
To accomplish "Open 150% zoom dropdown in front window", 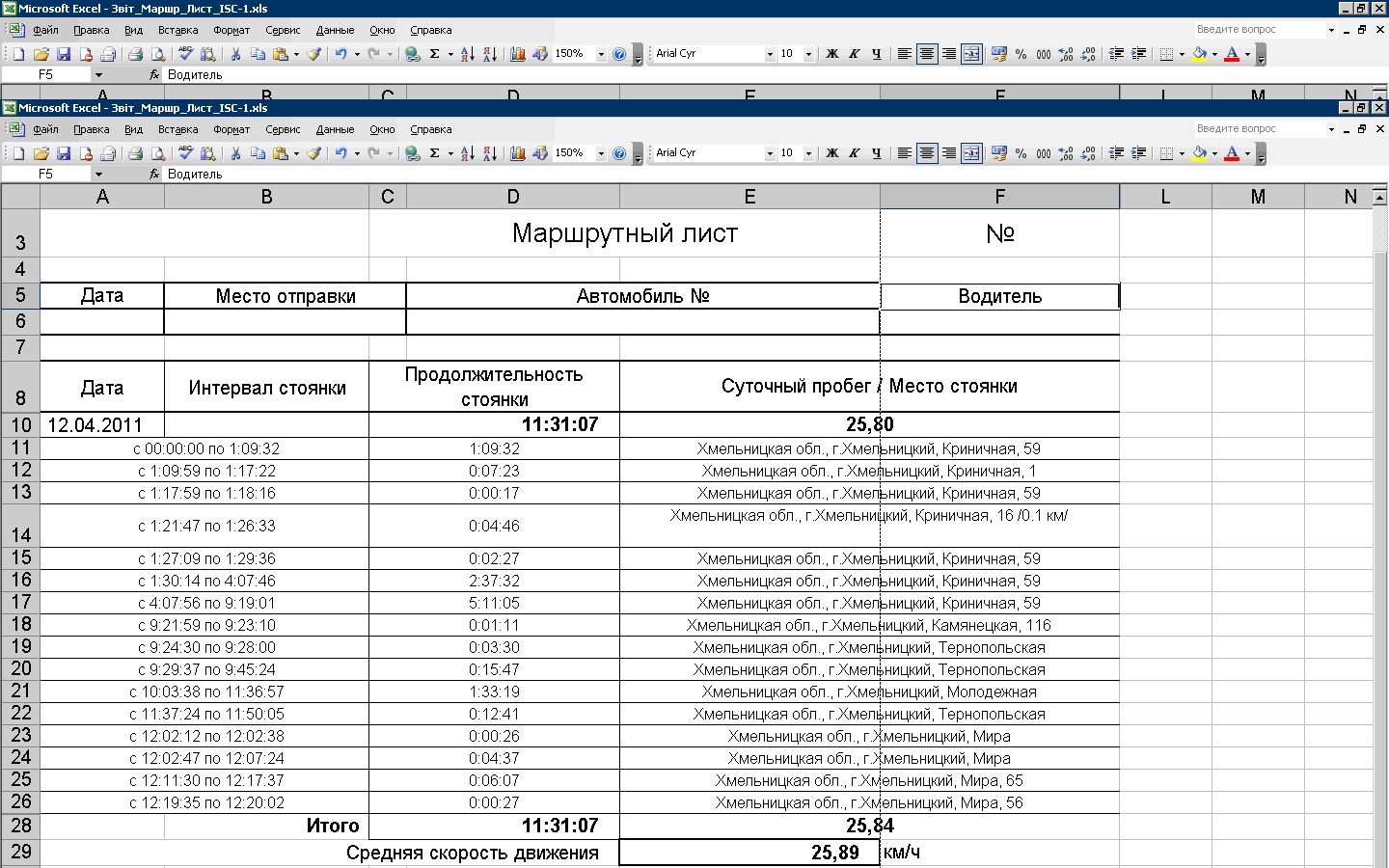I will pos(601,153).
